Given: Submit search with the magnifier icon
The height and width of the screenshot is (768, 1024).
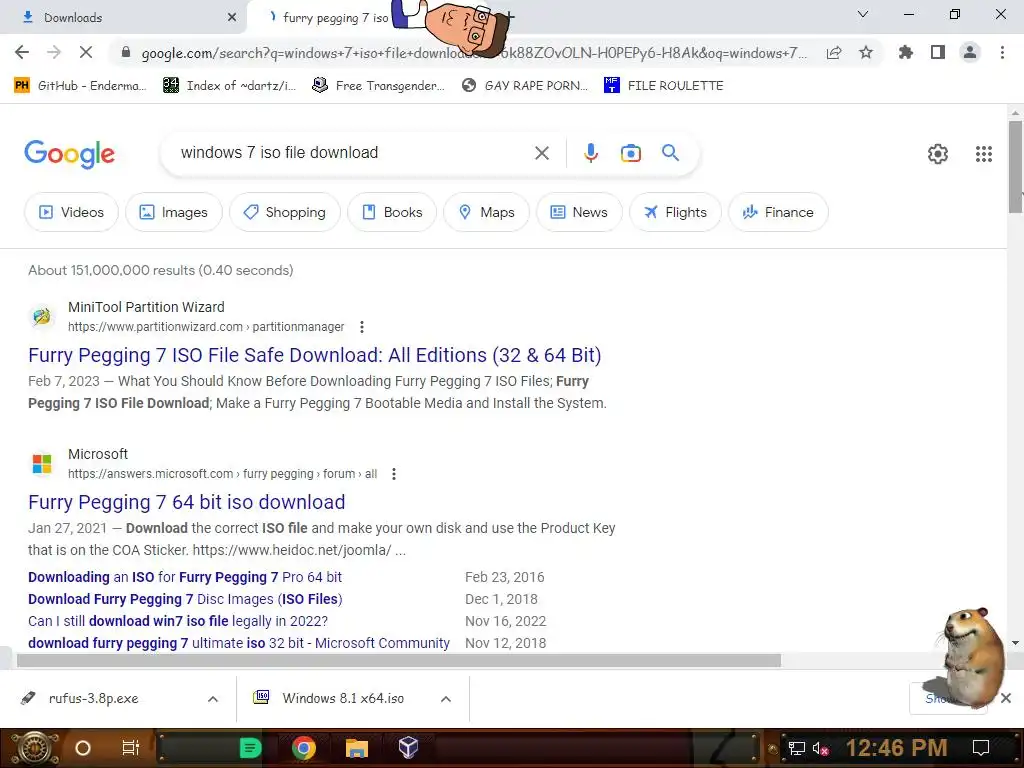Looking at the screenshot, I should click(x=670, y=153).
